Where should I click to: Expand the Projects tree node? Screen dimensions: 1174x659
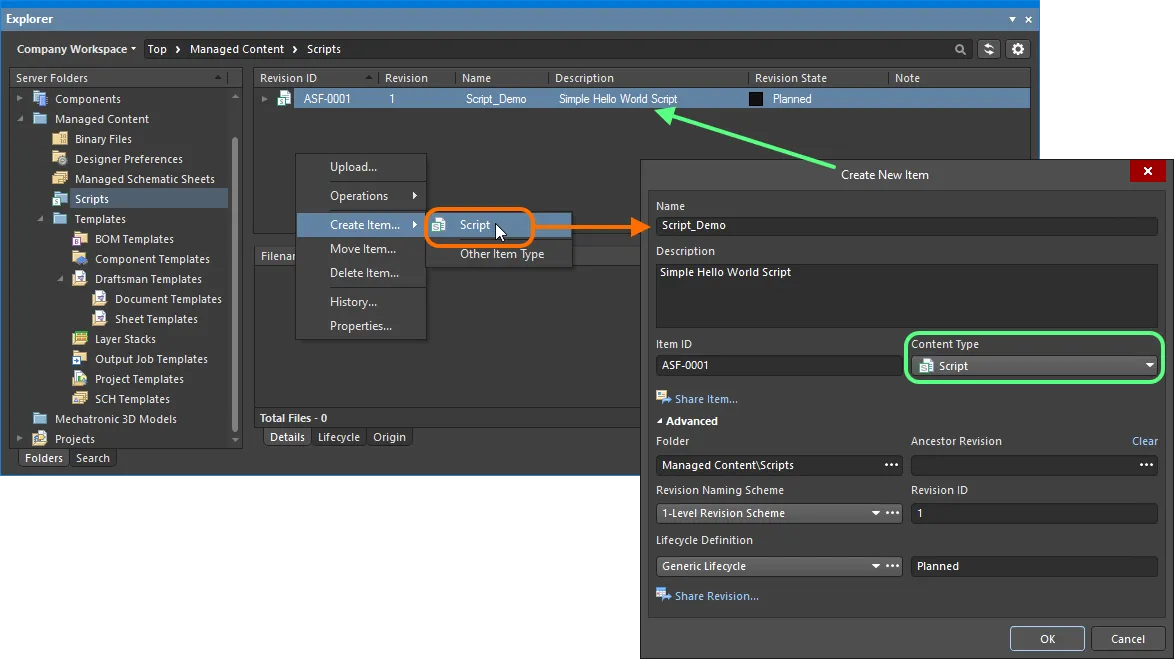(20, 438)
